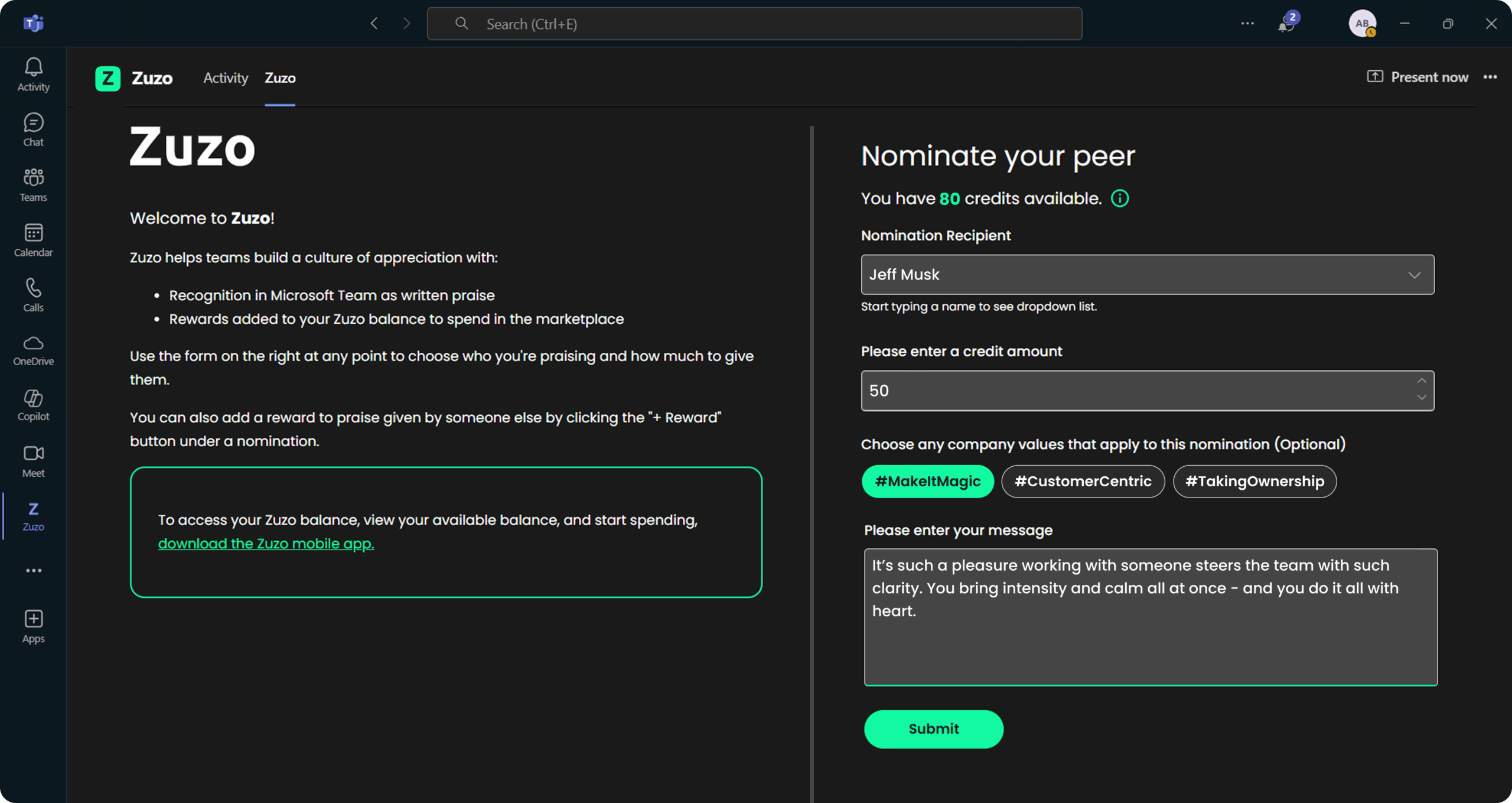The width and height of the screenshot is (1512, 803).
Task: Decrease credit amount with down arrow
Action: click(x=1422, y=398)
